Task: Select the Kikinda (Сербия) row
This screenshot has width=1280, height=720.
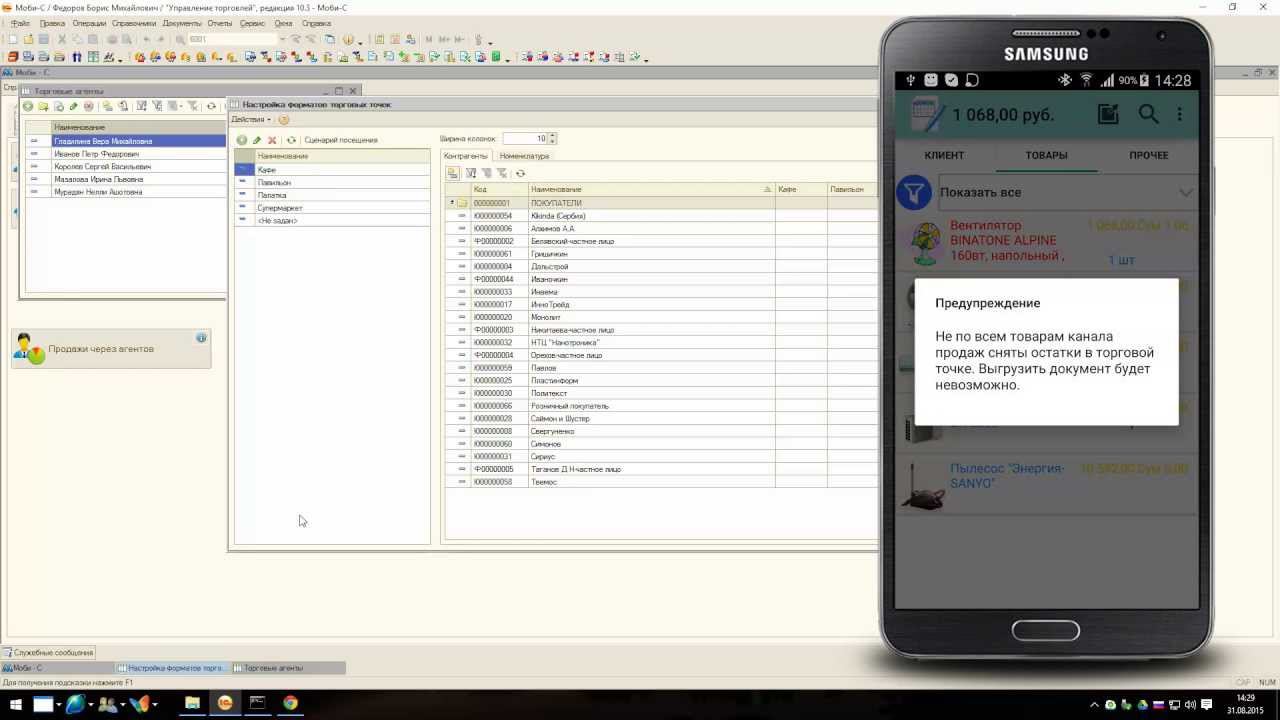Action: 661,216
